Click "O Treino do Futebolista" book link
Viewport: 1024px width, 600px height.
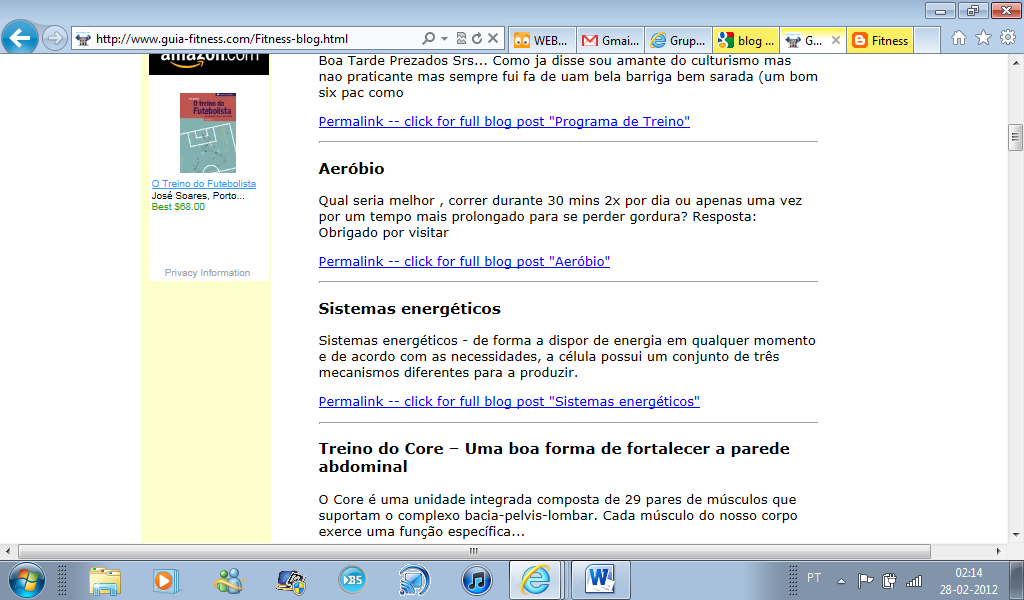point(204,184)
